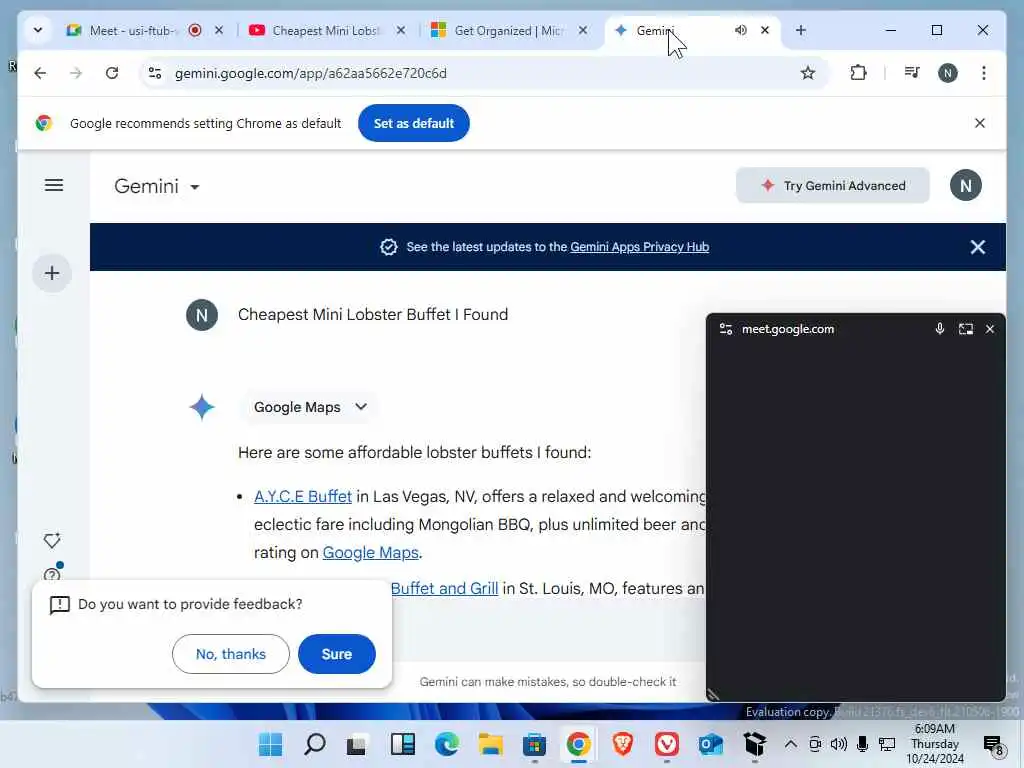Open Gem manager diamond icon in sidebar
The width and height of the screenshot is (1024, 768).
tap(52, 540)
